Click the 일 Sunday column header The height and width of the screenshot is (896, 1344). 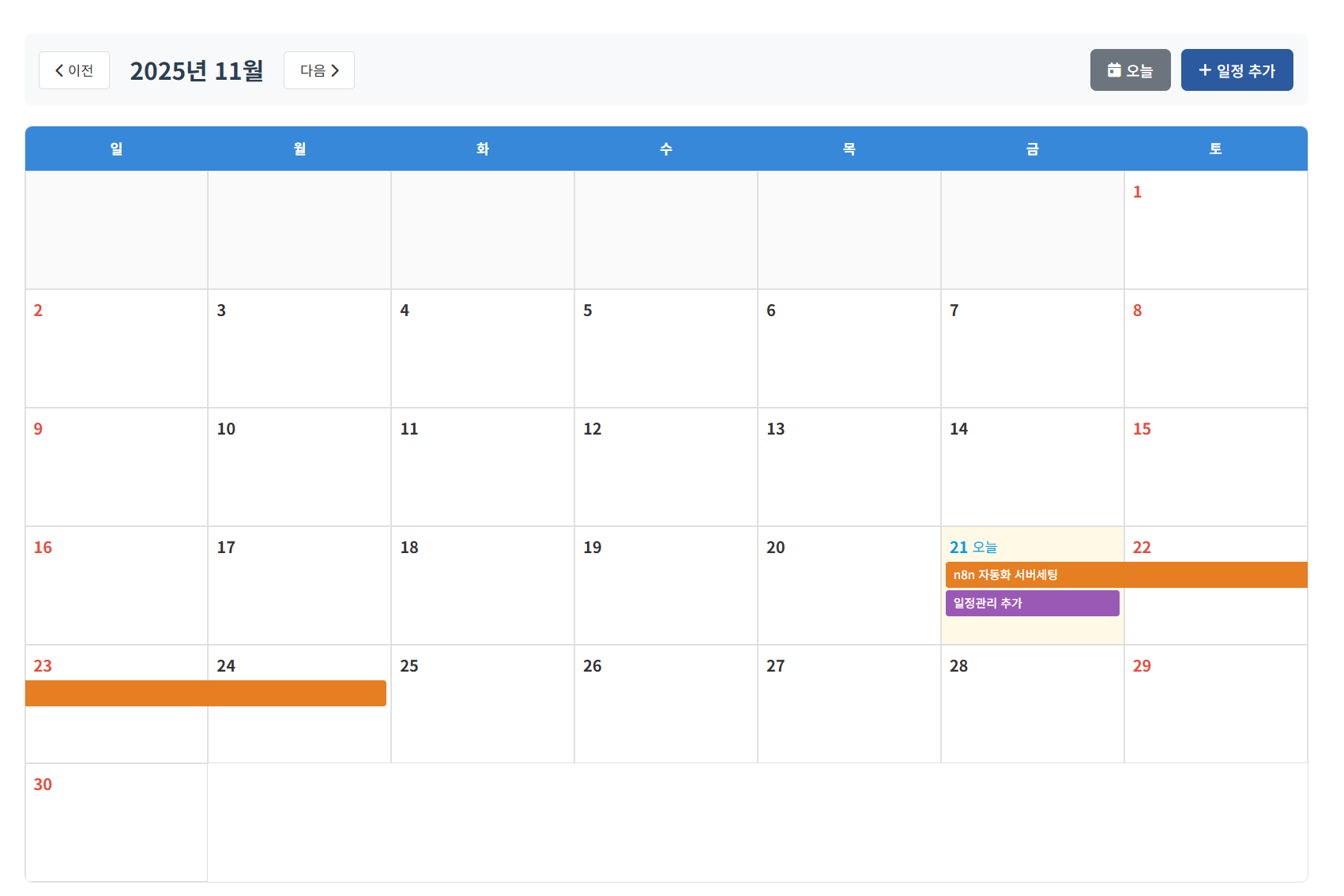point(116,149)
